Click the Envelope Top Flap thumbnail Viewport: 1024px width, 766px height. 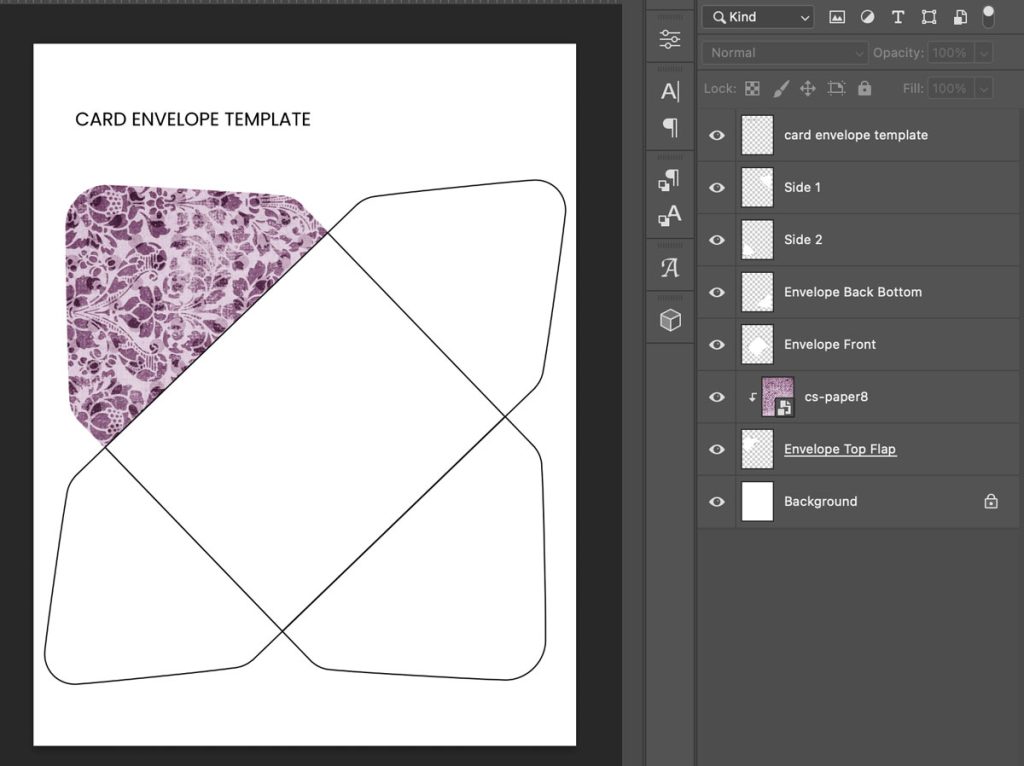pyautogui.click(x=758, y=449)
